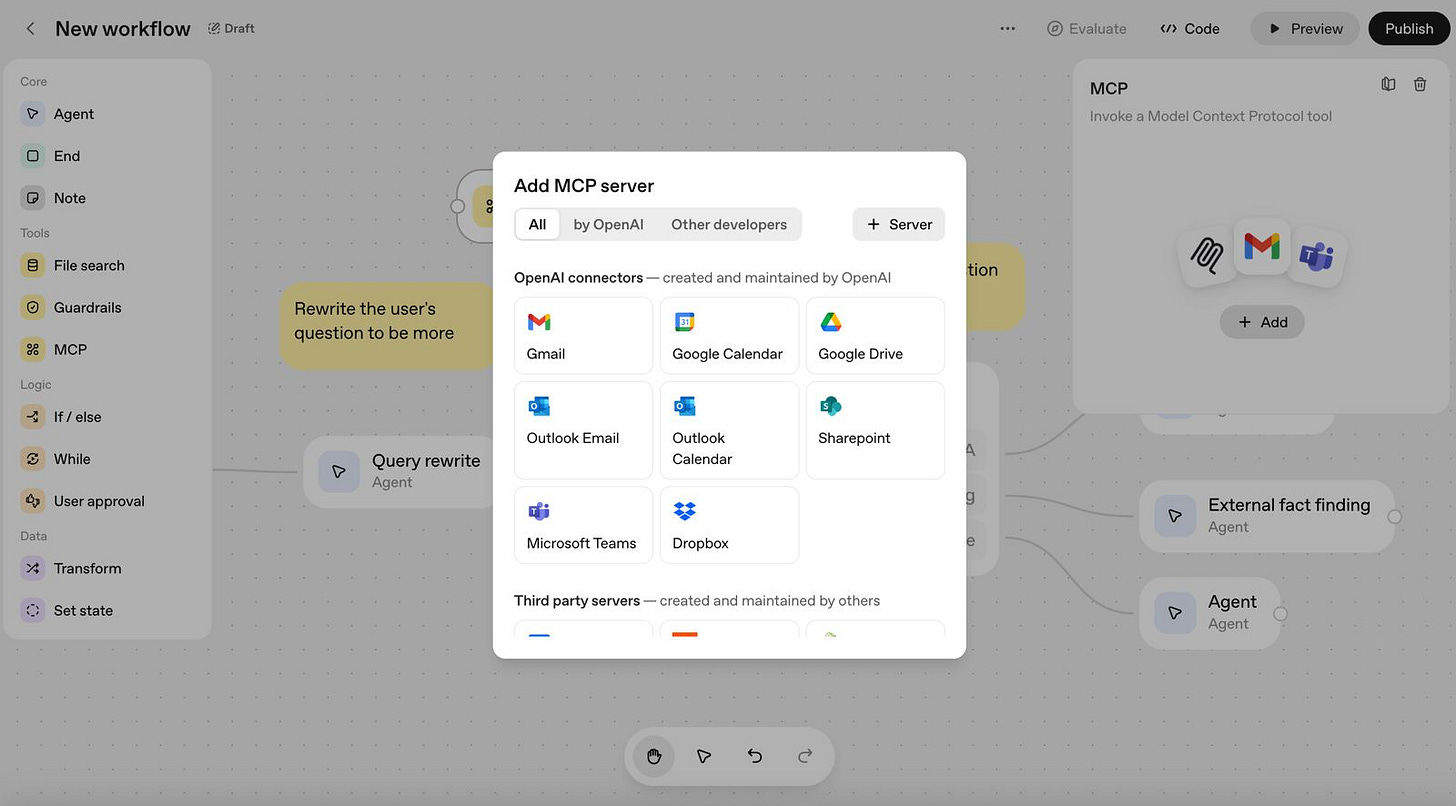Add the End node from the sidebar
This screenshot has height=806, width=1456.
107,156
